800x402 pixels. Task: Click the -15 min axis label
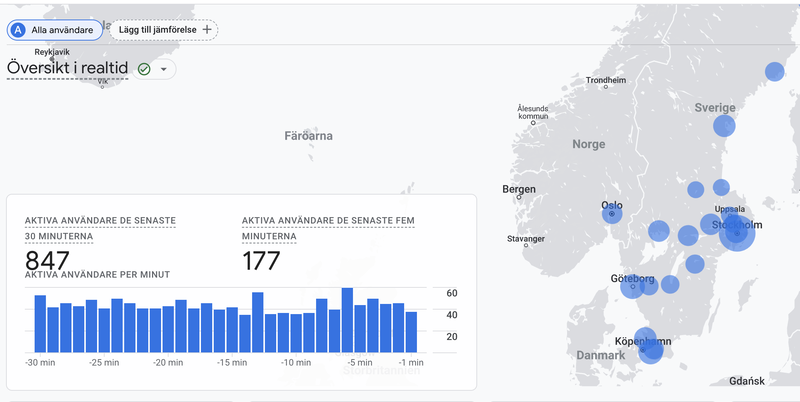point(232,363)
